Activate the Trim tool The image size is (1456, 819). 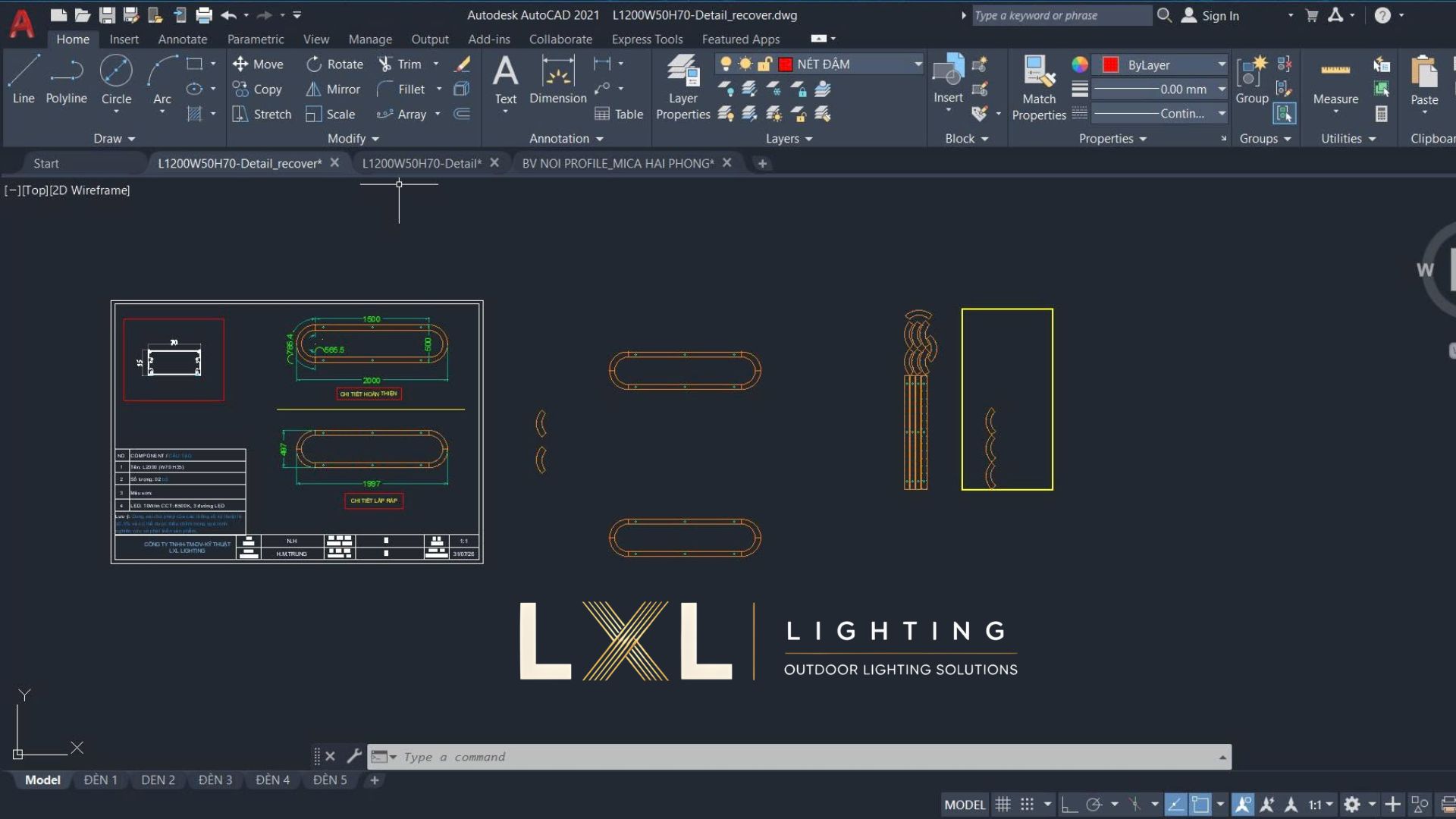point(400,64)
